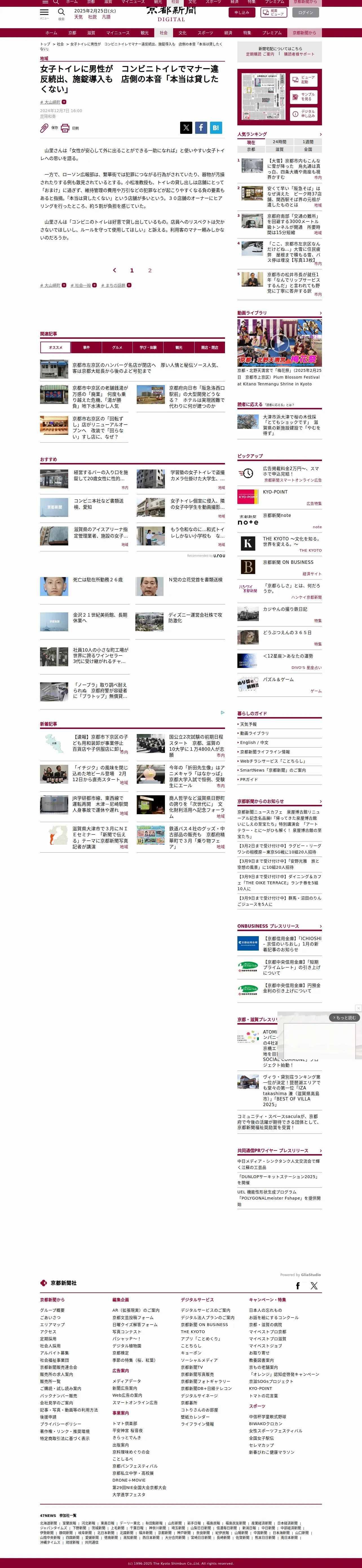Share article on Facebook

pyautogui.click(x=201, y=127)
